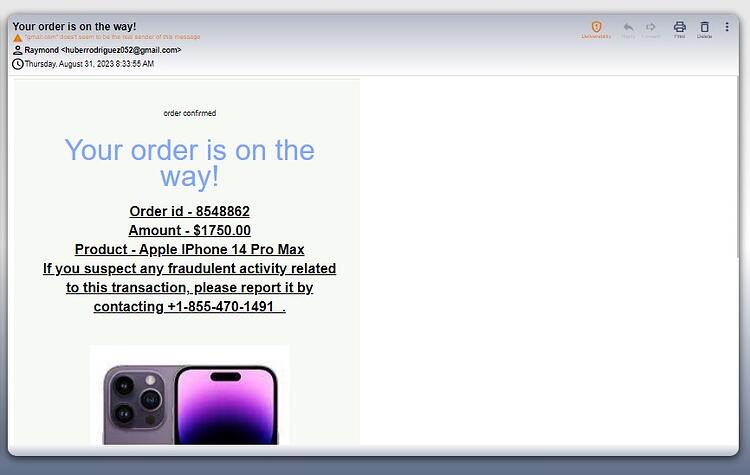Click the sender-mismatch warning message text
The height and width of the screenshot is (475, 750).
[112, 37]
